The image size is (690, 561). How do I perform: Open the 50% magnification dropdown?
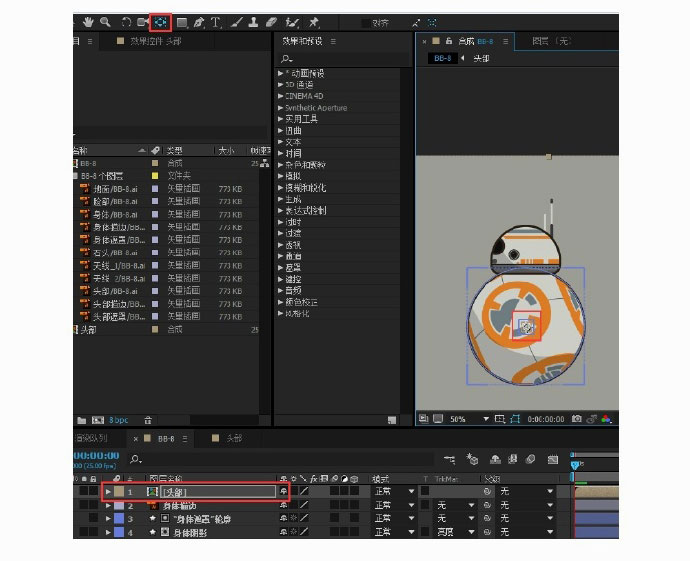(x=469, y=419)
